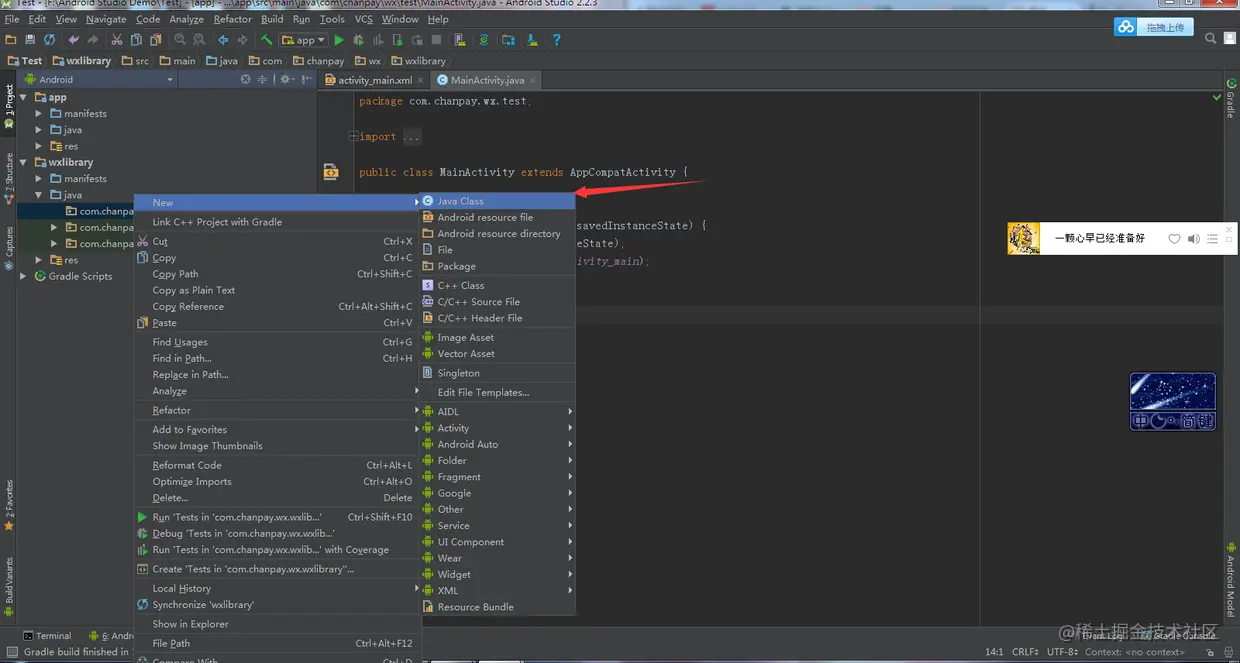Click the Save All toolbar icon
1240x663 pixels.
click(30, 40)
